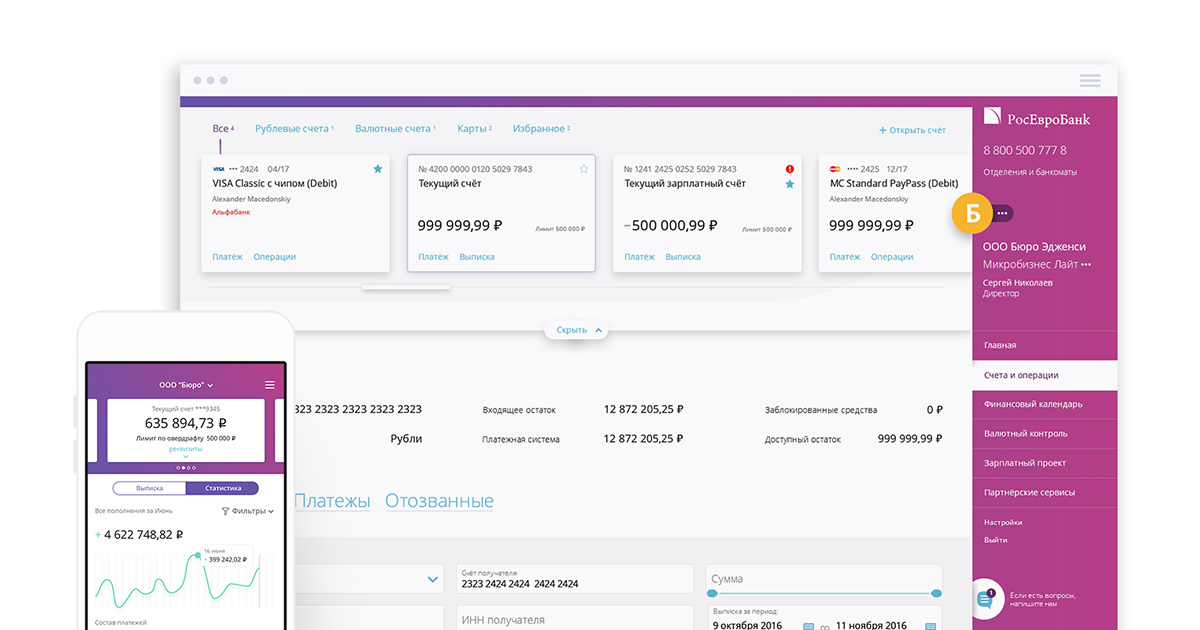Open the Фильтры dropdown in mobile app
The width and height of the screenshot is (1200, 630).
(x=247, y=511)
